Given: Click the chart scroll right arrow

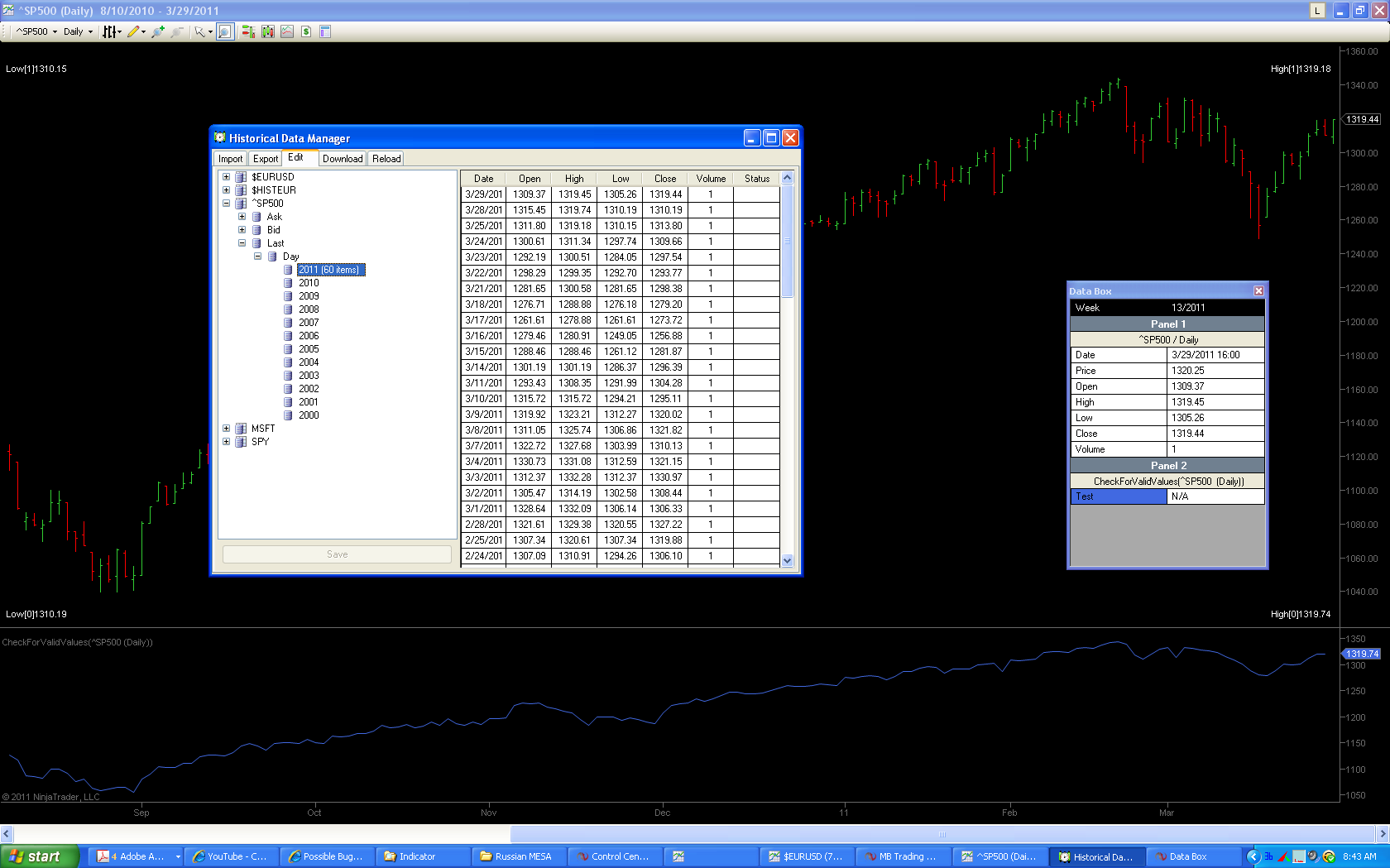Looking at the screenshot, I should 1382,834.
